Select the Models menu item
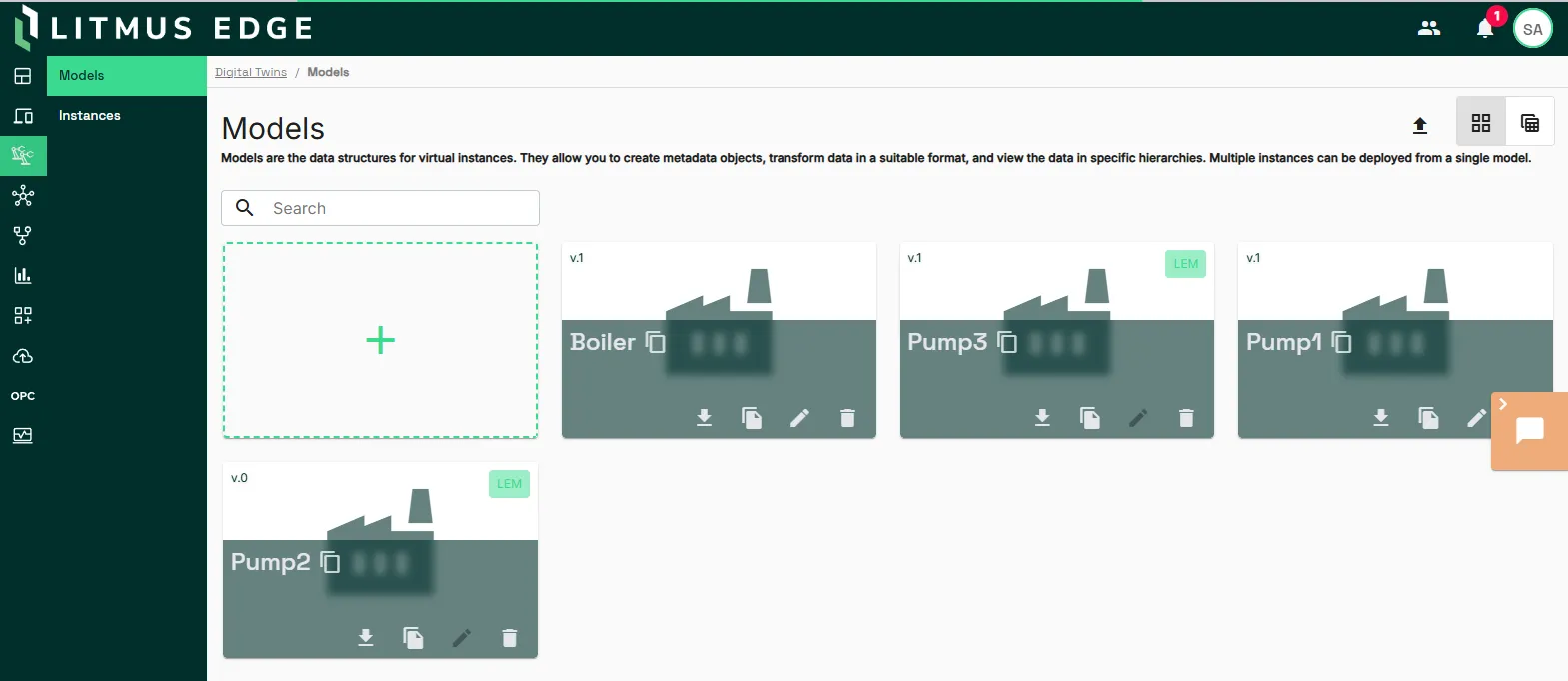 [127, 76]
